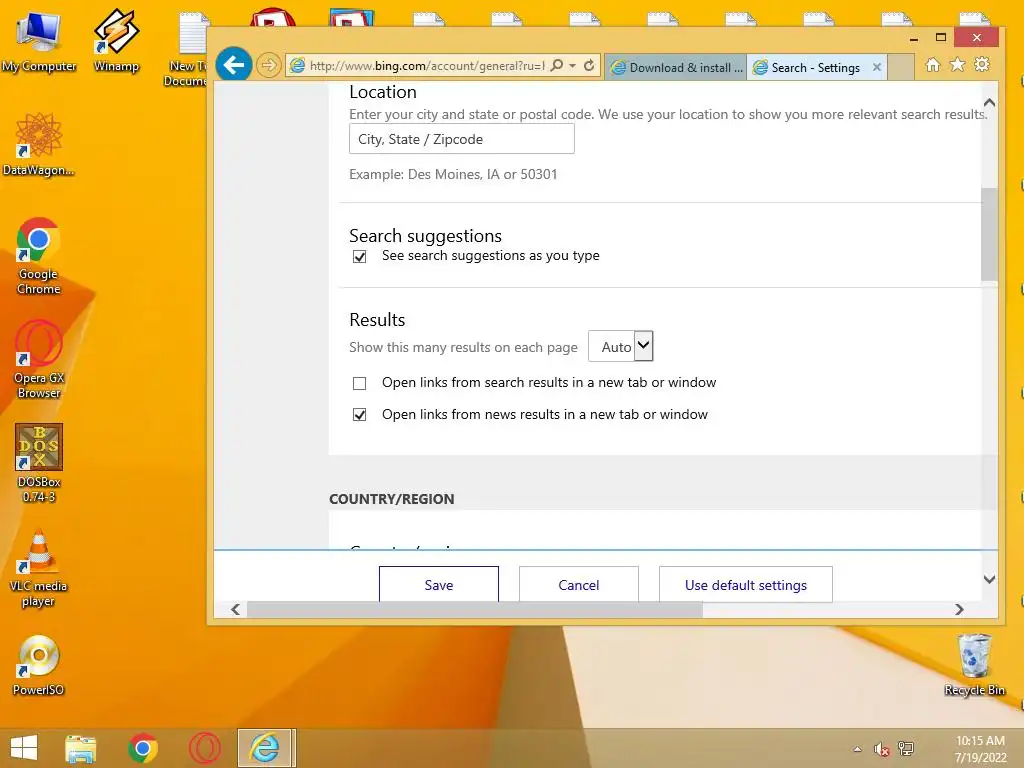The height and width of the screenshot is (768, 1024).
Task: Go back with the blue back arrow
Action: click(x=233, y=65)
